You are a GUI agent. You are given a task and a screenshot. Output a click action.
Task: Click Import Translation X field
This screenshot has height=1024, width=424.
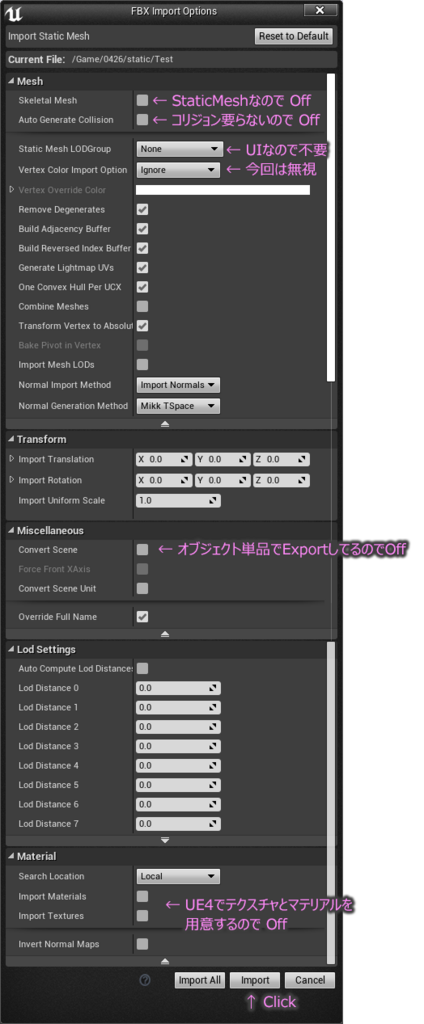tap(164, 460)
